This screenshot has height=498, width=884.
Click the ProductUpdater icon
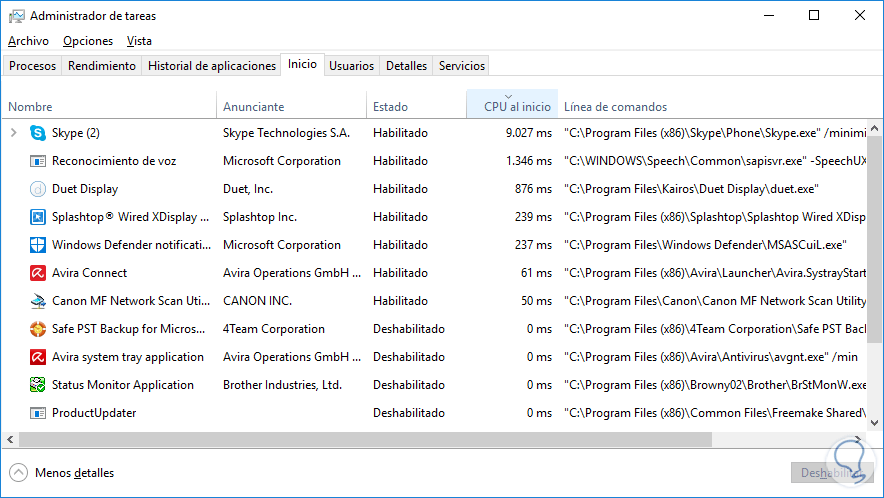pos(38,413)
